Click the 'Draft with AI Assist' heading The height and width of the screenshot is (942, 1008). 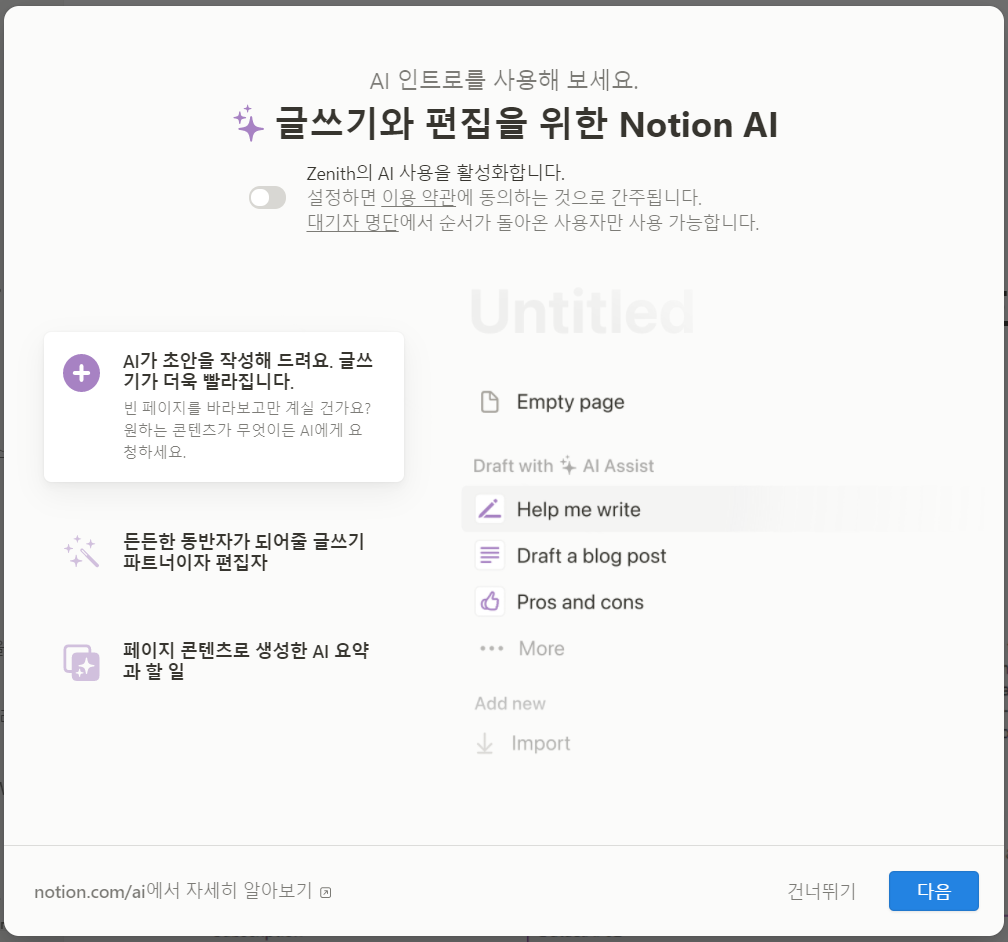click(x=563, y=466)
